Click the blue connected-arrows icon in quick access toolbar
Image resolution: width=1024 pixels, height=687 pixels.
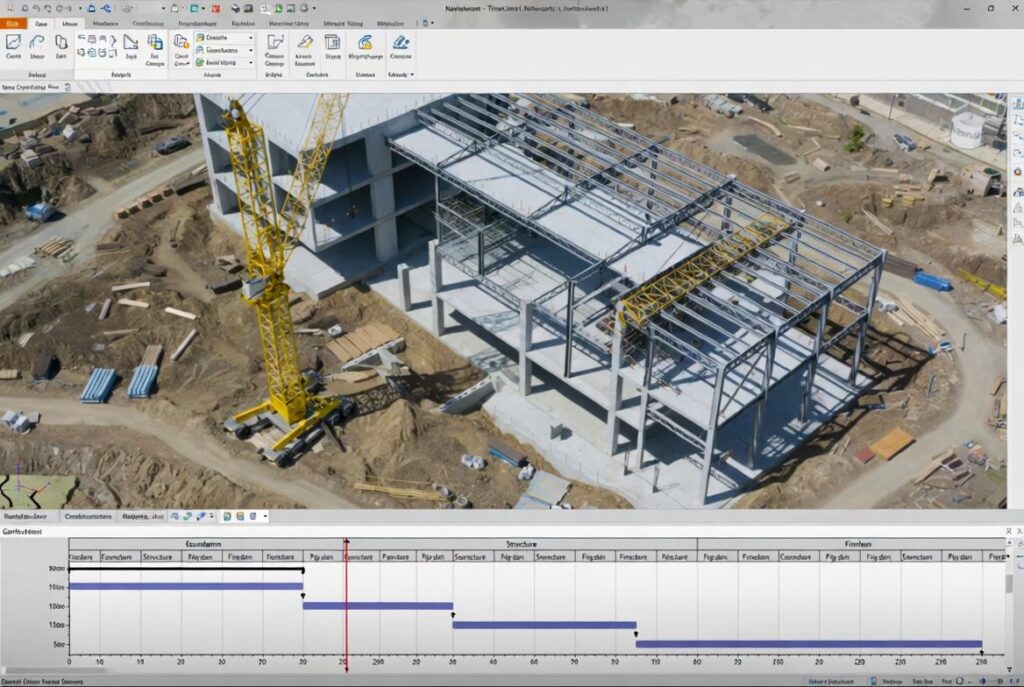tap(105, 8)
